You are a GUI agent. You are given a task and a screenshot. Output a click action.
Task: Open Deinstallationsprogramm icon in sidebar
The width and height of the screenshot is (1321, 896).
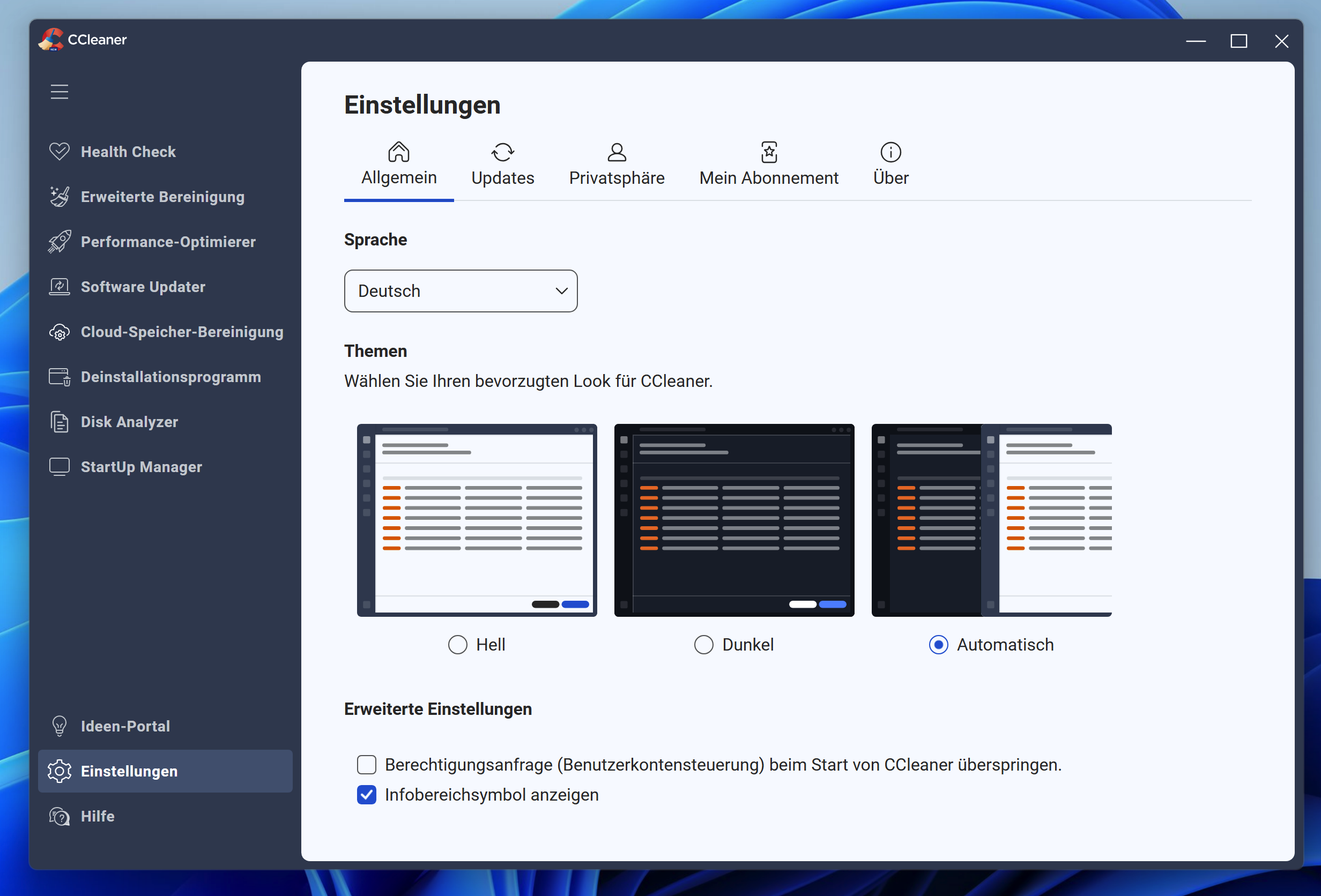(59, 377)
